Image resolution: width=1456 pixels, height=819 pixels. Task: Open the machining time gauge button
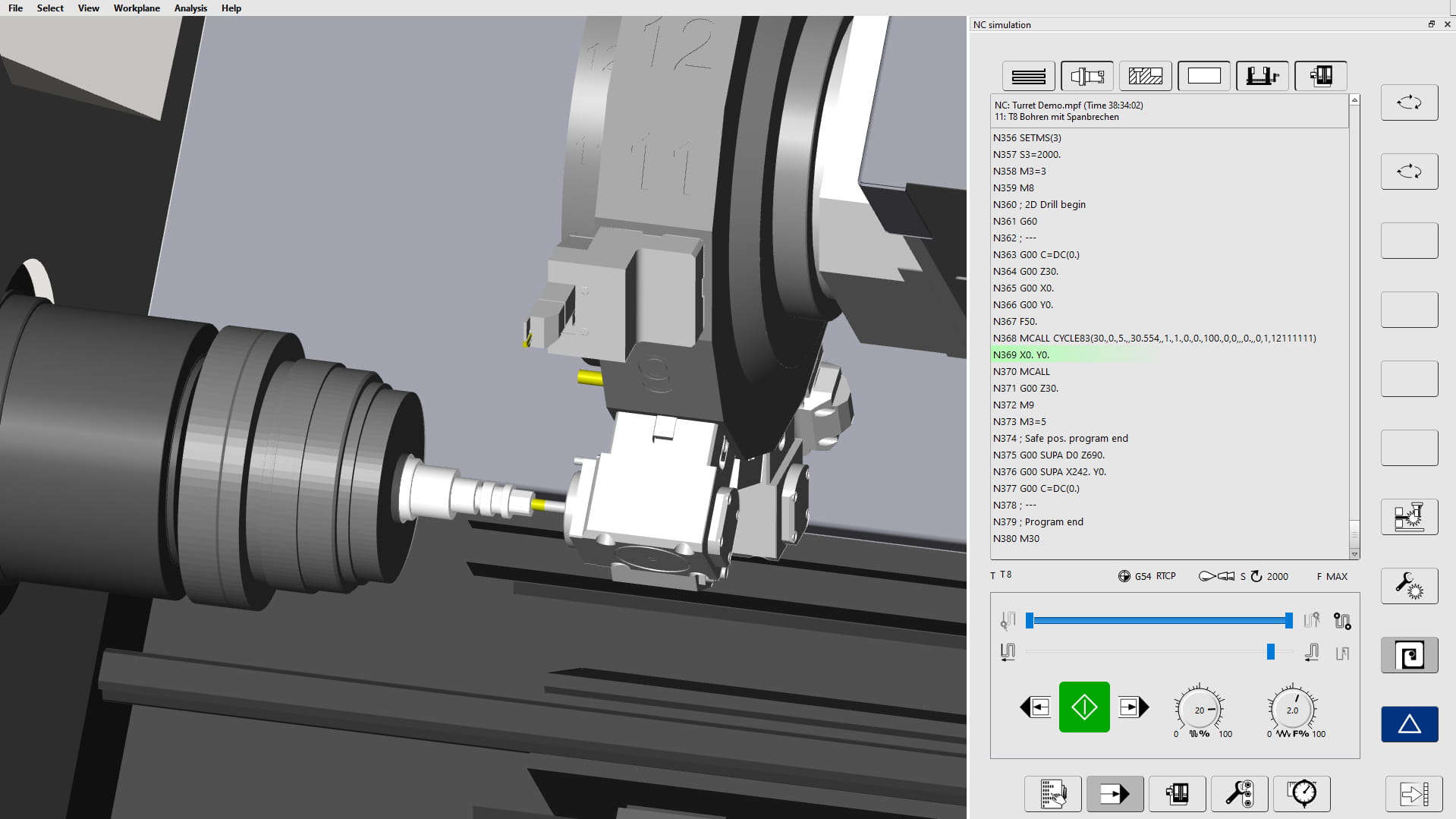click(1302, 794)
